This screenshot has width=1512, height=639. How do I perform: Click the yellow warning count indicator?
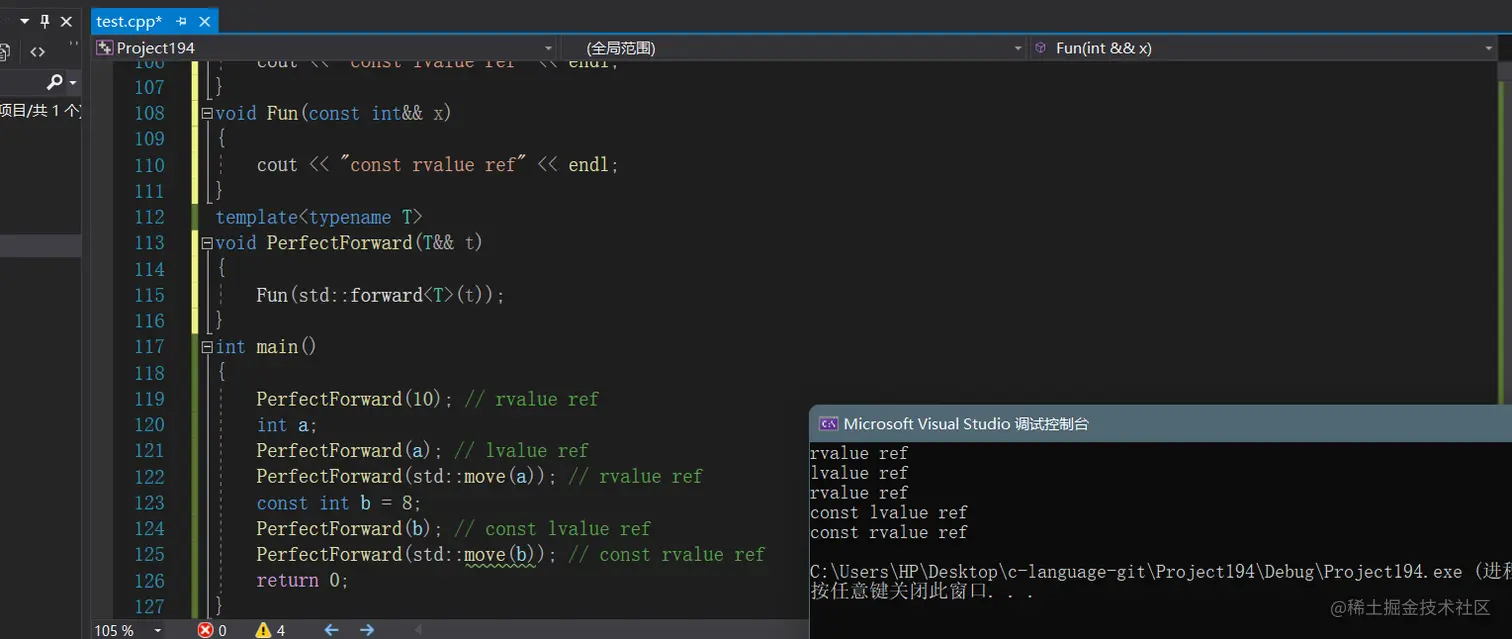[x=270, y=630]
